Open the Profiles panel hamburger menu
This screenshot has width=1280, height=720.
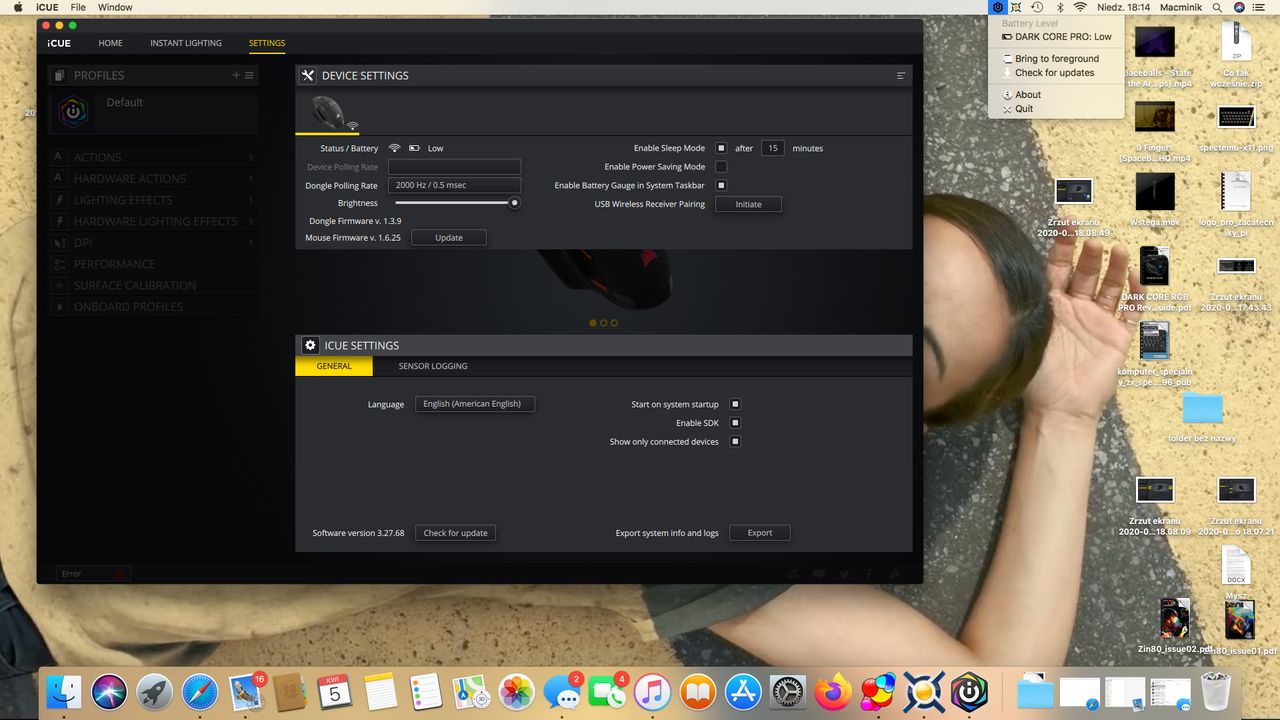tap(249, 75)
